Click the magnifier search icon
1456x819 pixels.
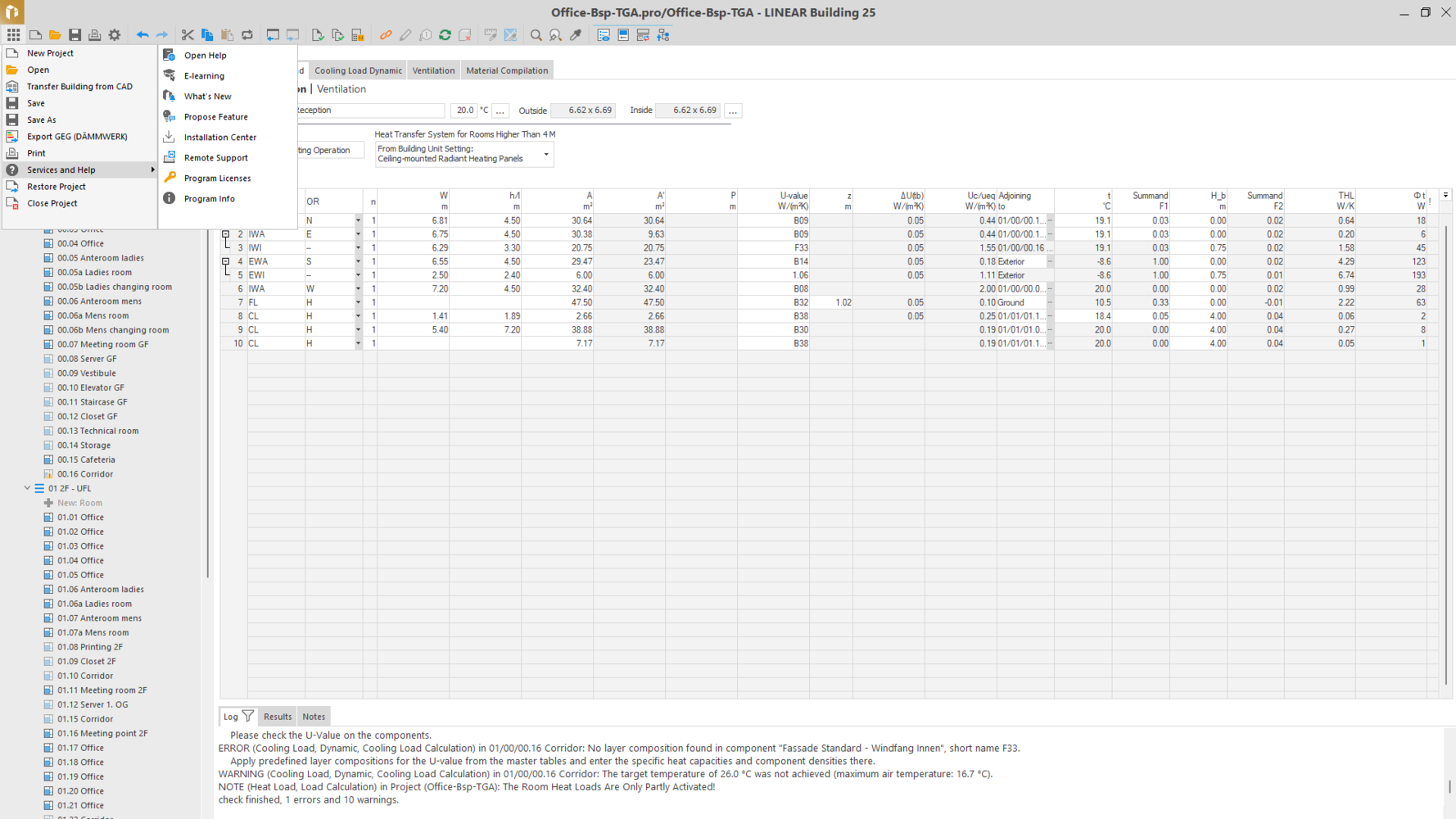coord(536,34)
